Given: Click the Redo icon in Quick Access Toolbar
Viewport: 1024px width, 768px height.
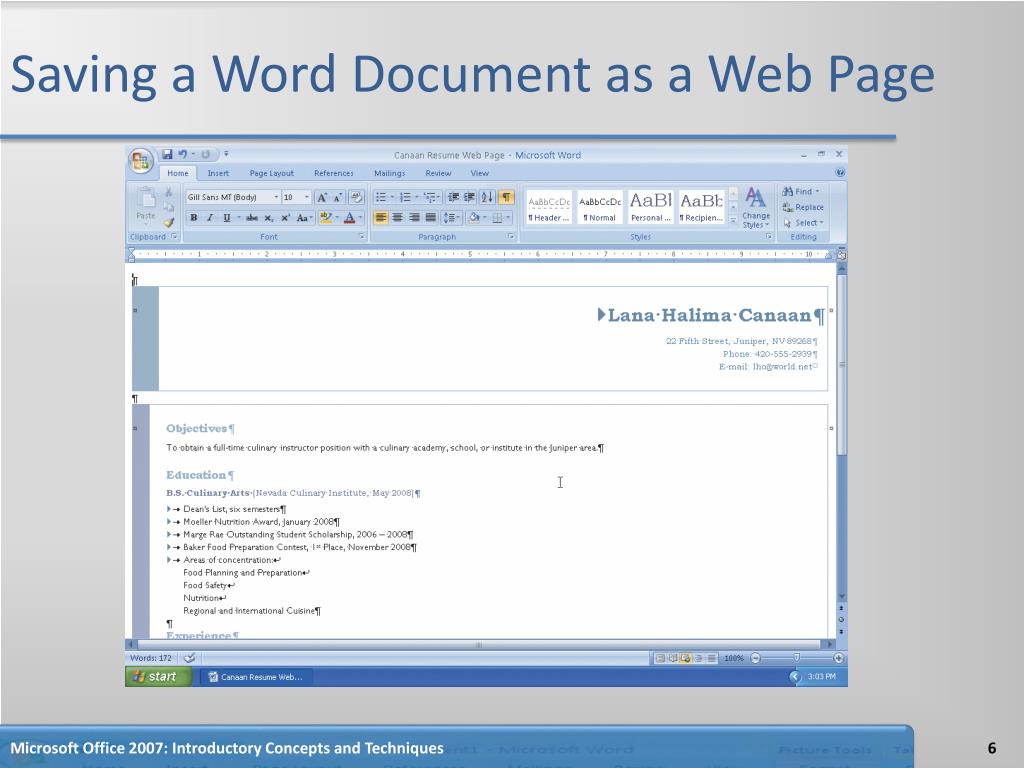Looking at the screenshot, I should coord(206,154).
